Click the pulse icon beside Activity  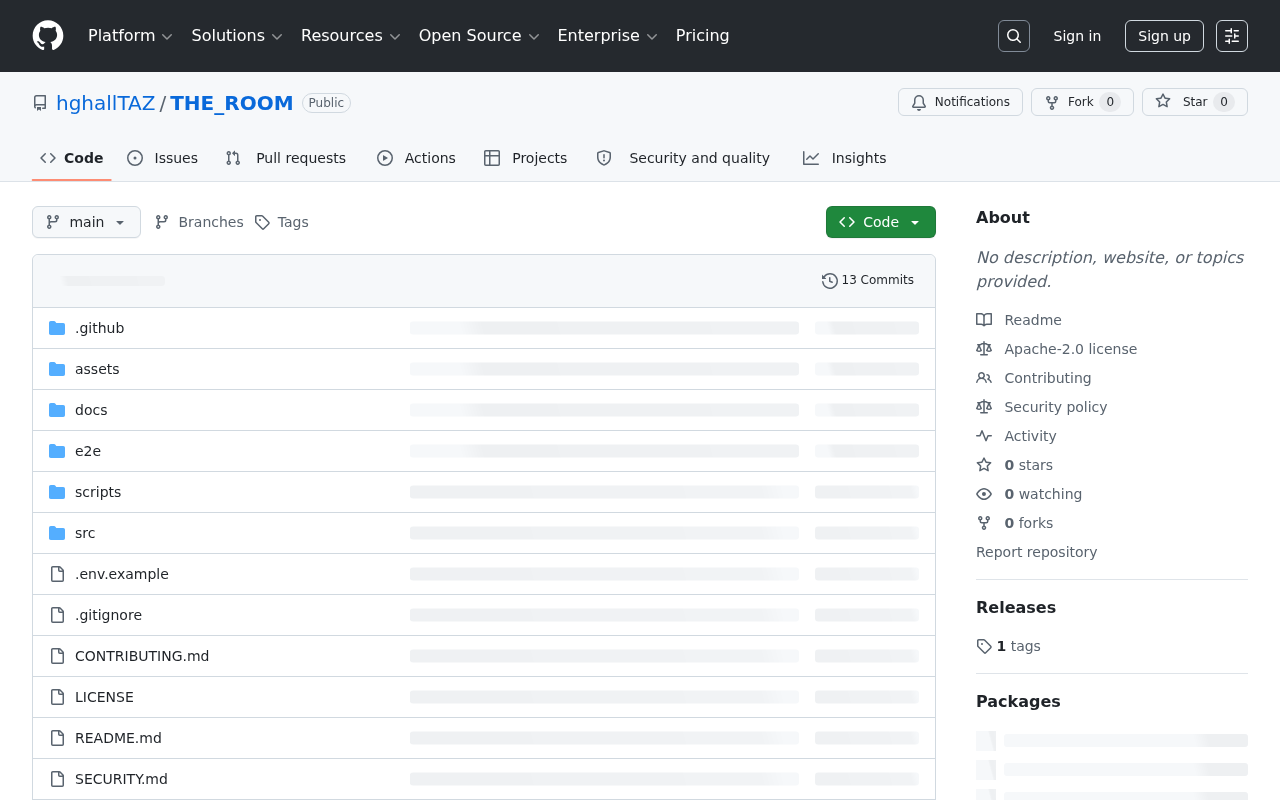[x=984, y=436]
